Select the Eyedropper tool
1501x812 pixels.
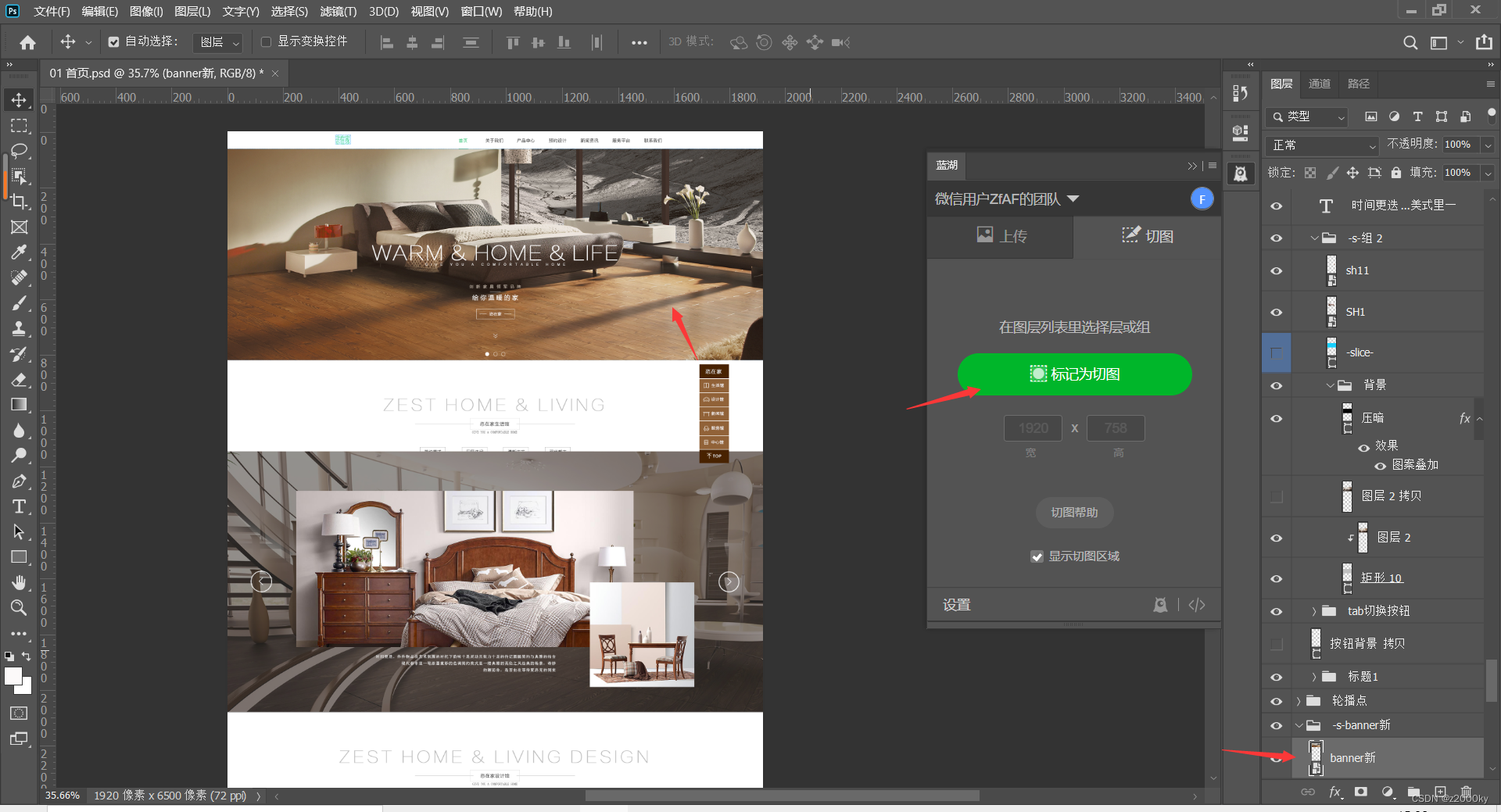[x=19, y=252]
